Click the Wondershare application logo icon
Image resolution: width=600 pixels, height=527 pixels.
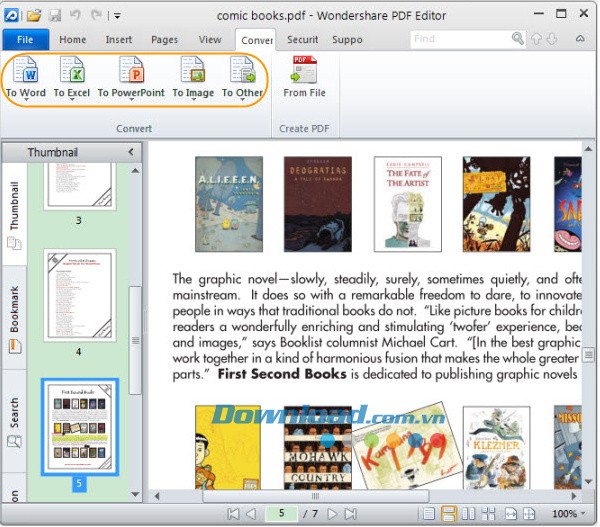point(11,16)
